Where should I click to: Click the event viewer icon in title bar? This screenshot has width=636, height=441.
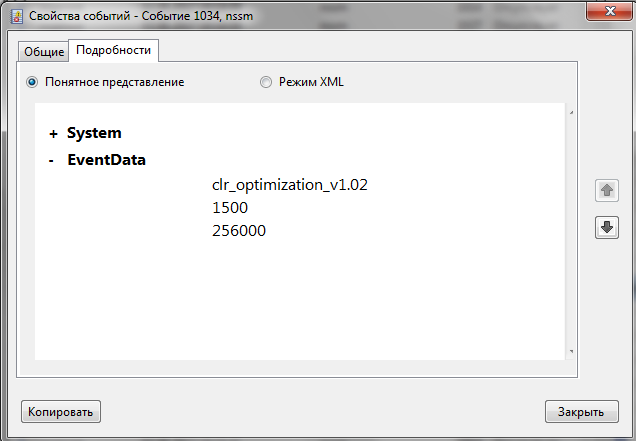click(17, 16)
